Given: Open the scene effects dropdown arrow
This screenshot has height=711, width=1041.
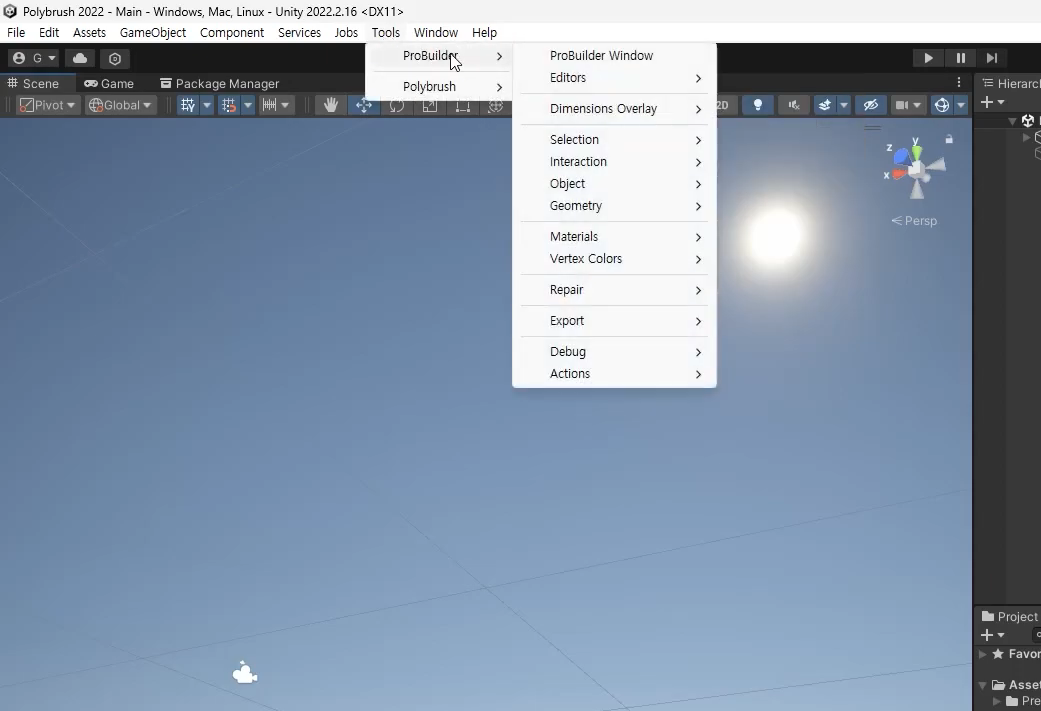Looking at the screenshot, I should coord(844,105).
